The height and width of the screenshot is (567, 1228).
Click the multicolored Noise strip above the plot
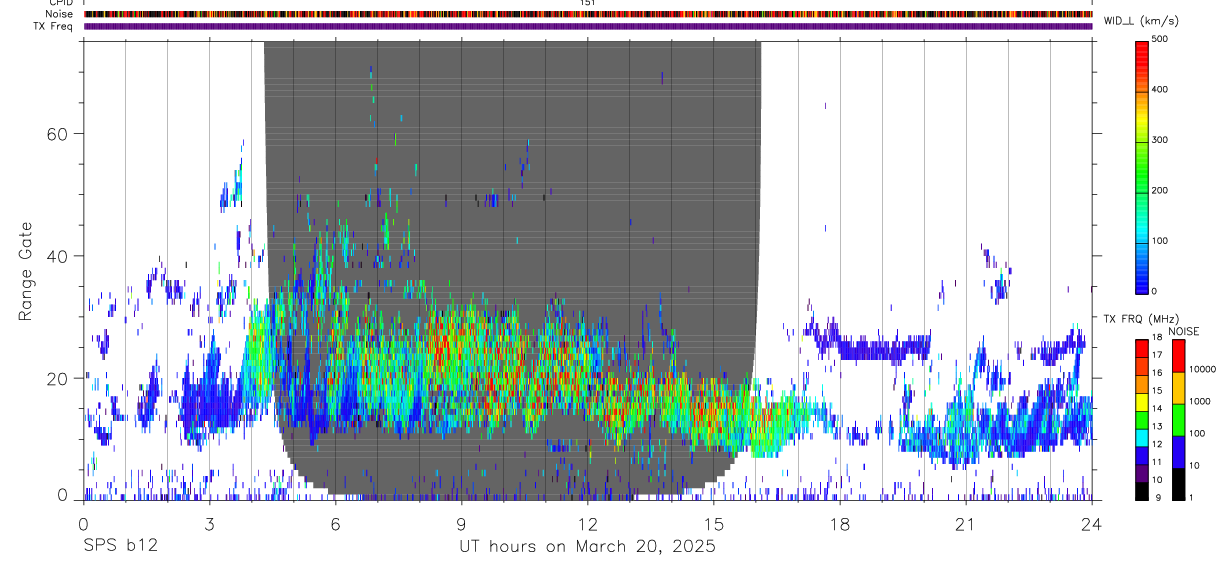(x=588, y=14)
